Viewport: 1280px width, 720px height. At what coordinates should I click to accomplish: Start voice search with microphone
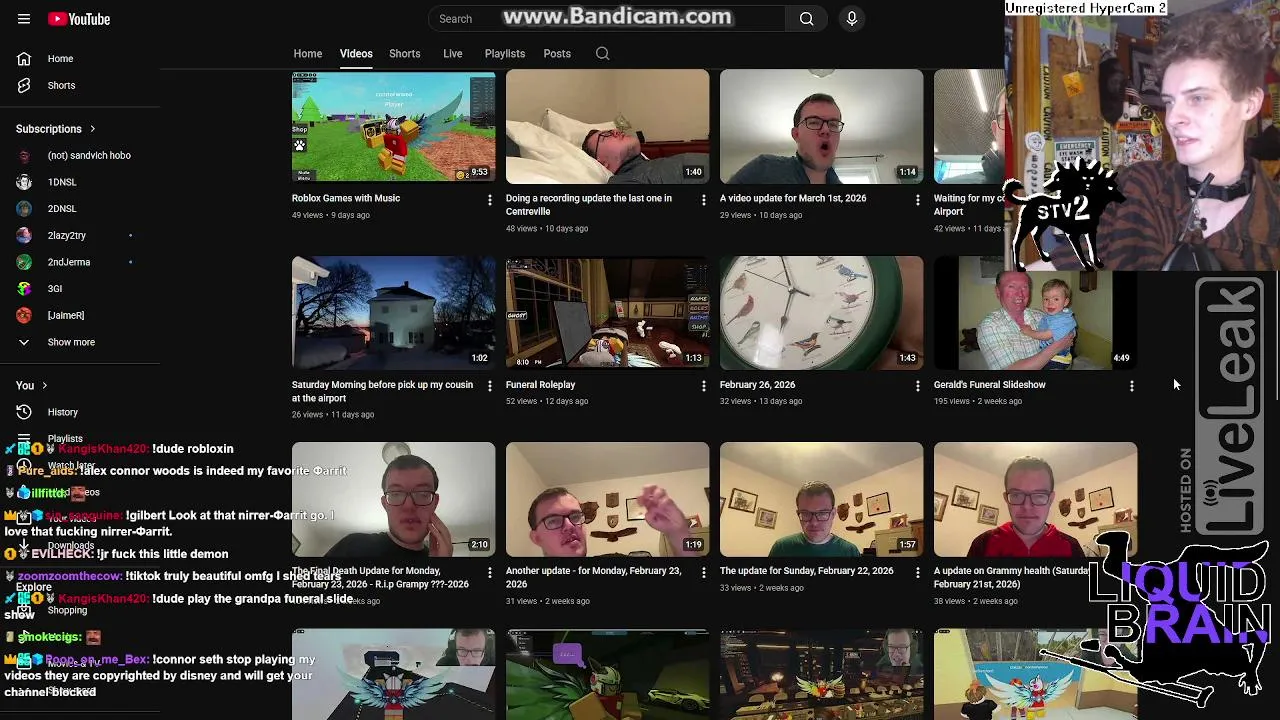852,19
